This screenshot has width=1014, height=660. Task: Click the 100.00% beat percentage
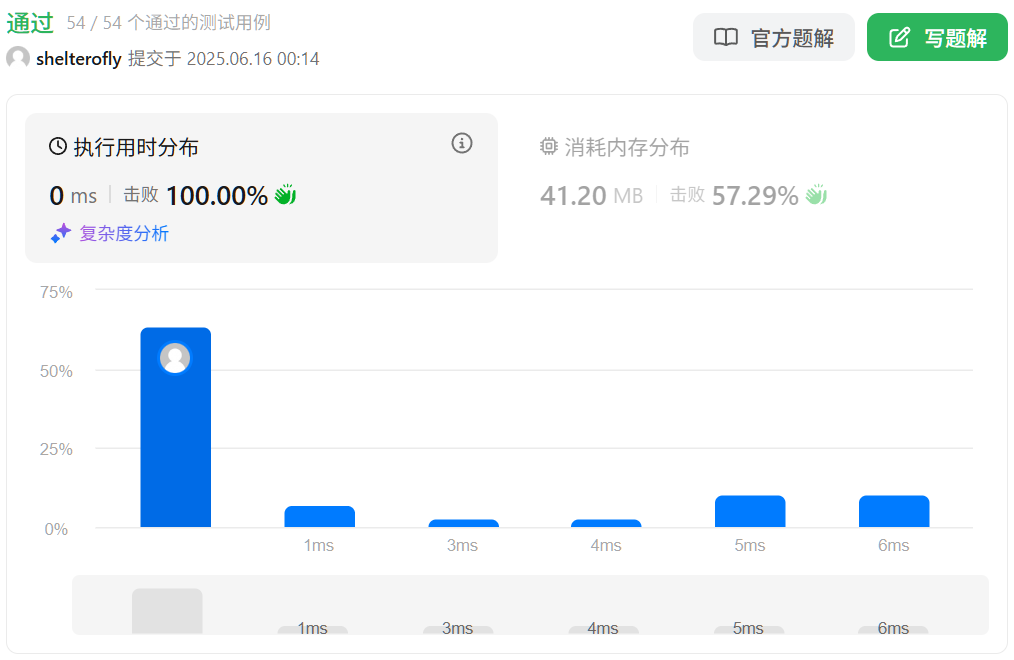(x=217, y=195)
